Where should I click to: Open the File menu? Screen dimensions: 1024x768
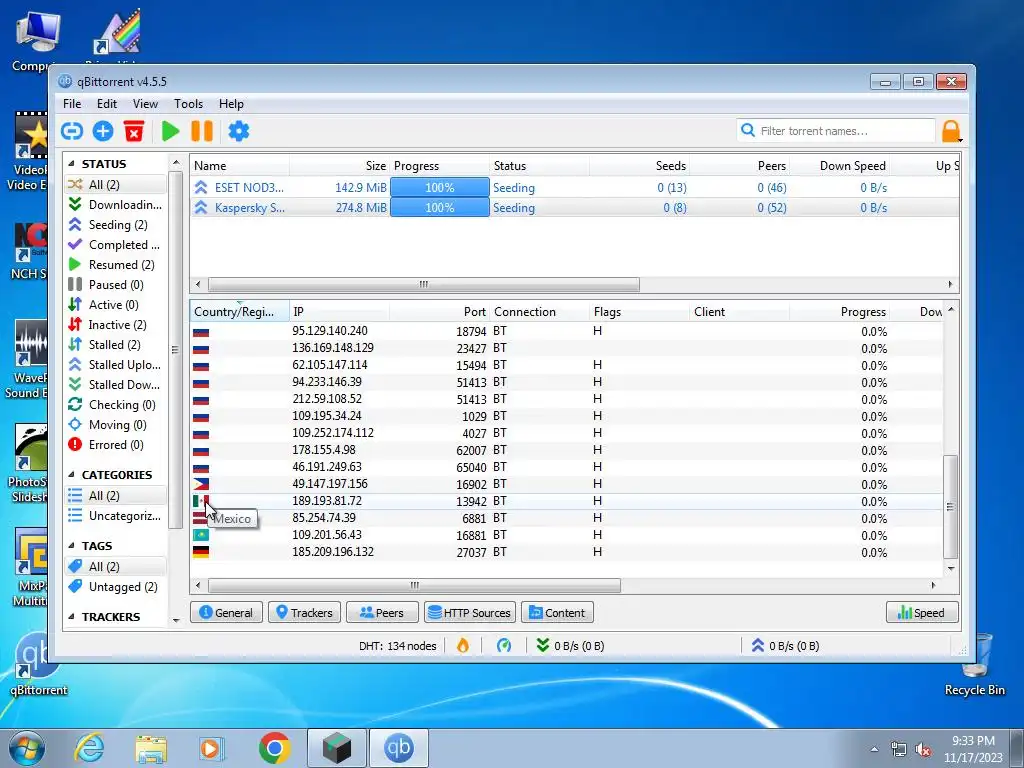click(x=72, y=104)
